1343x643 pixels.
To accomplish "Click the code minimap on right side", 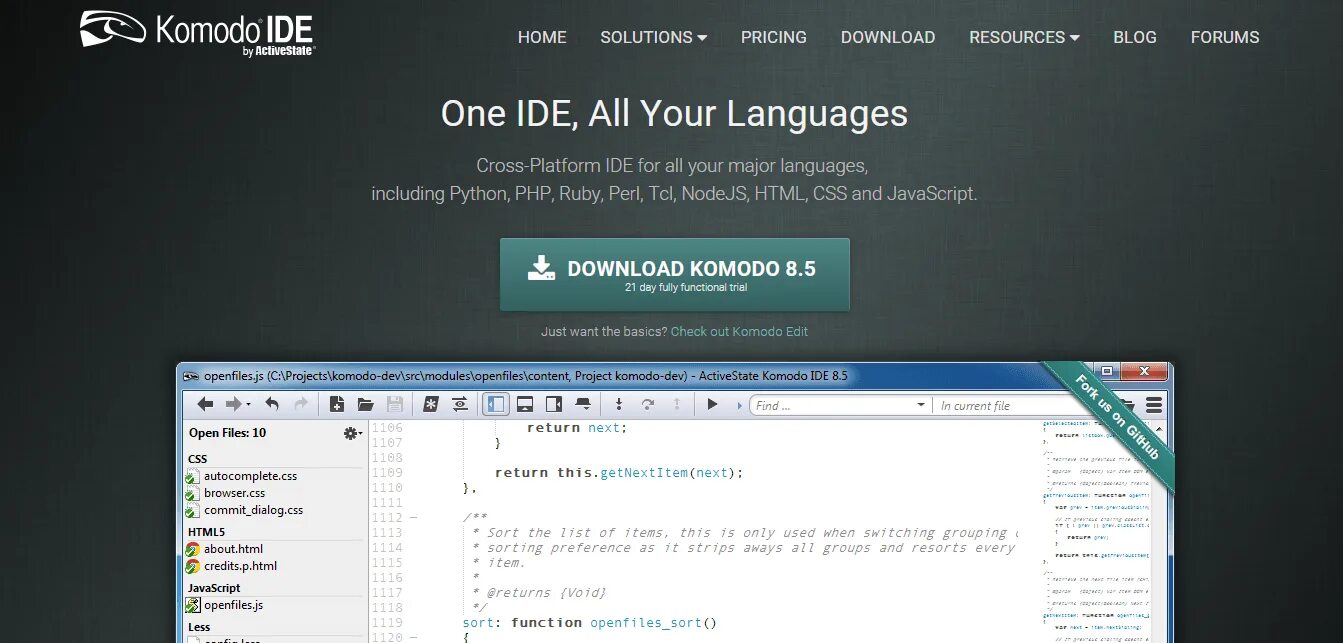I will click(x=1096, y=532).
